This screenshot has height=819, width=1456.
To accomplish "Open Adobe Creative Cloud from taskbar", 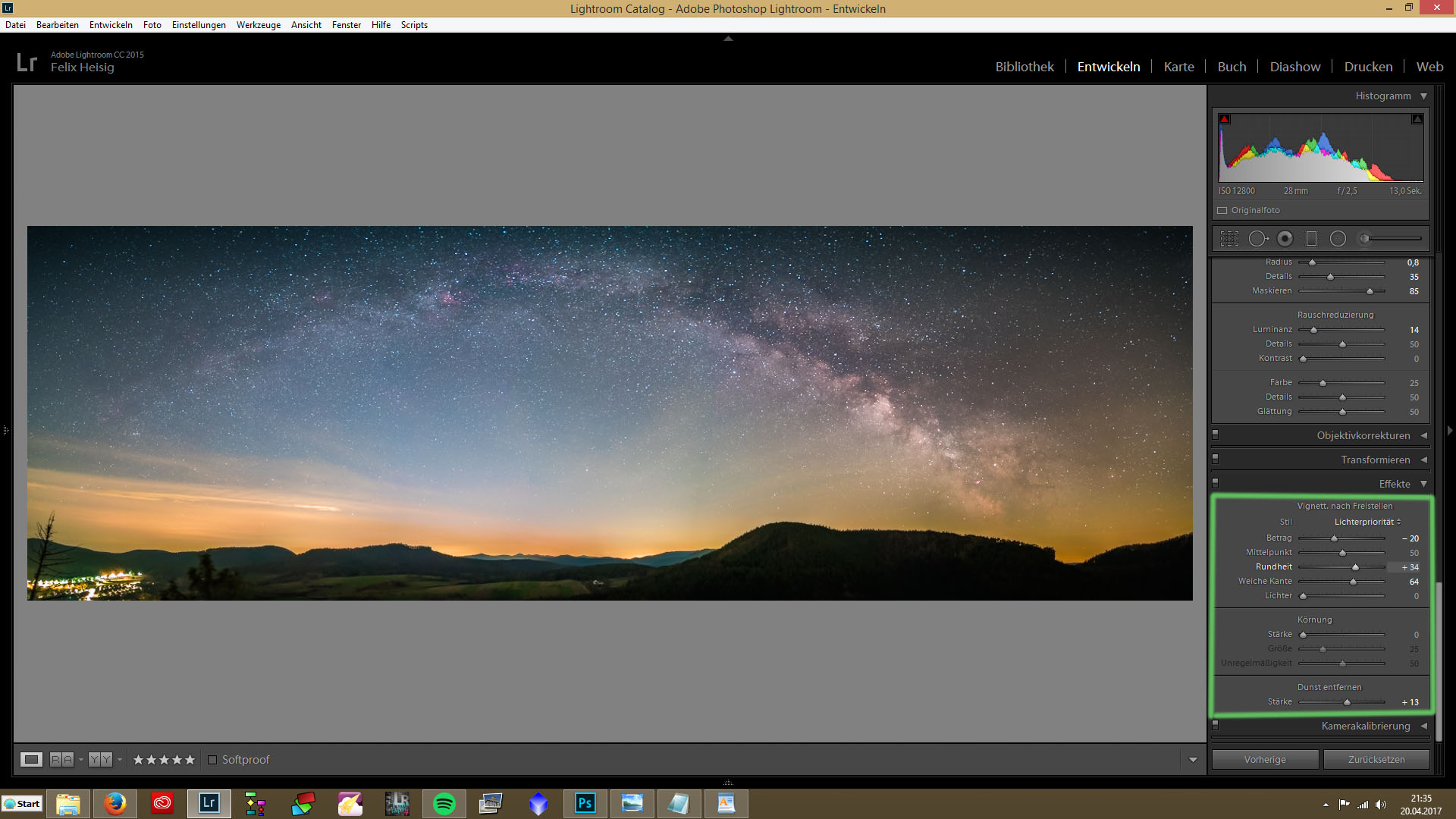I will coord(162,803).
